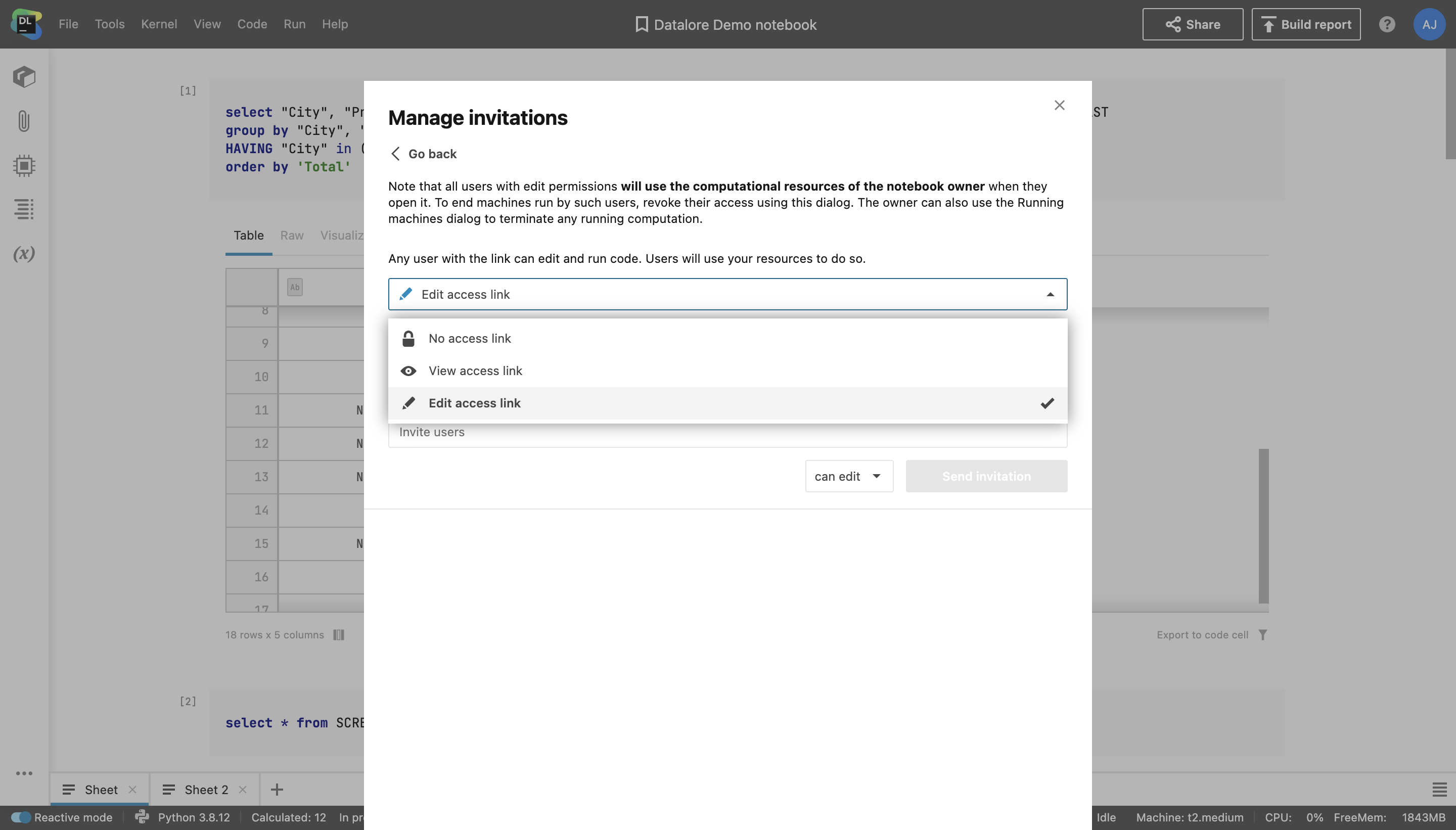The image size is (1456, 830).
Task: Open the can edit permission dropdown
Action: point(848,477)
